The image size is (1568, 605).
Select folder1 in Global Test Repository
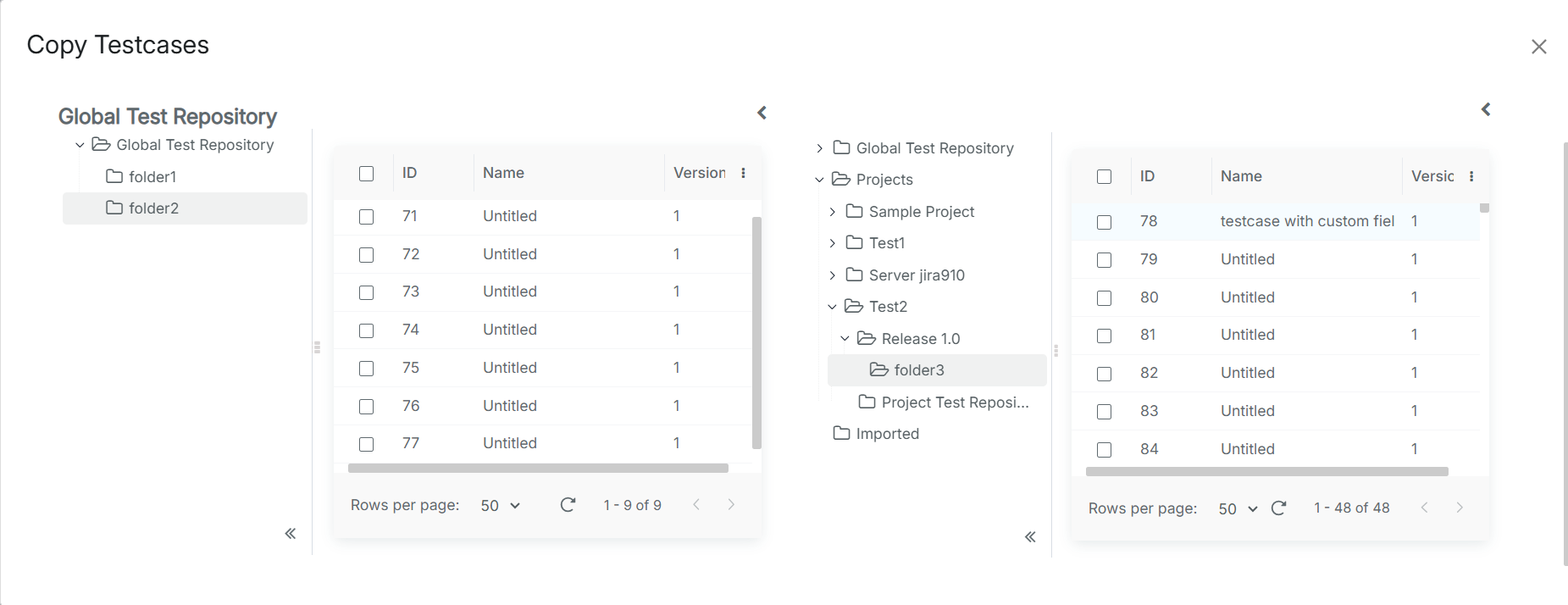click(152, 176)
